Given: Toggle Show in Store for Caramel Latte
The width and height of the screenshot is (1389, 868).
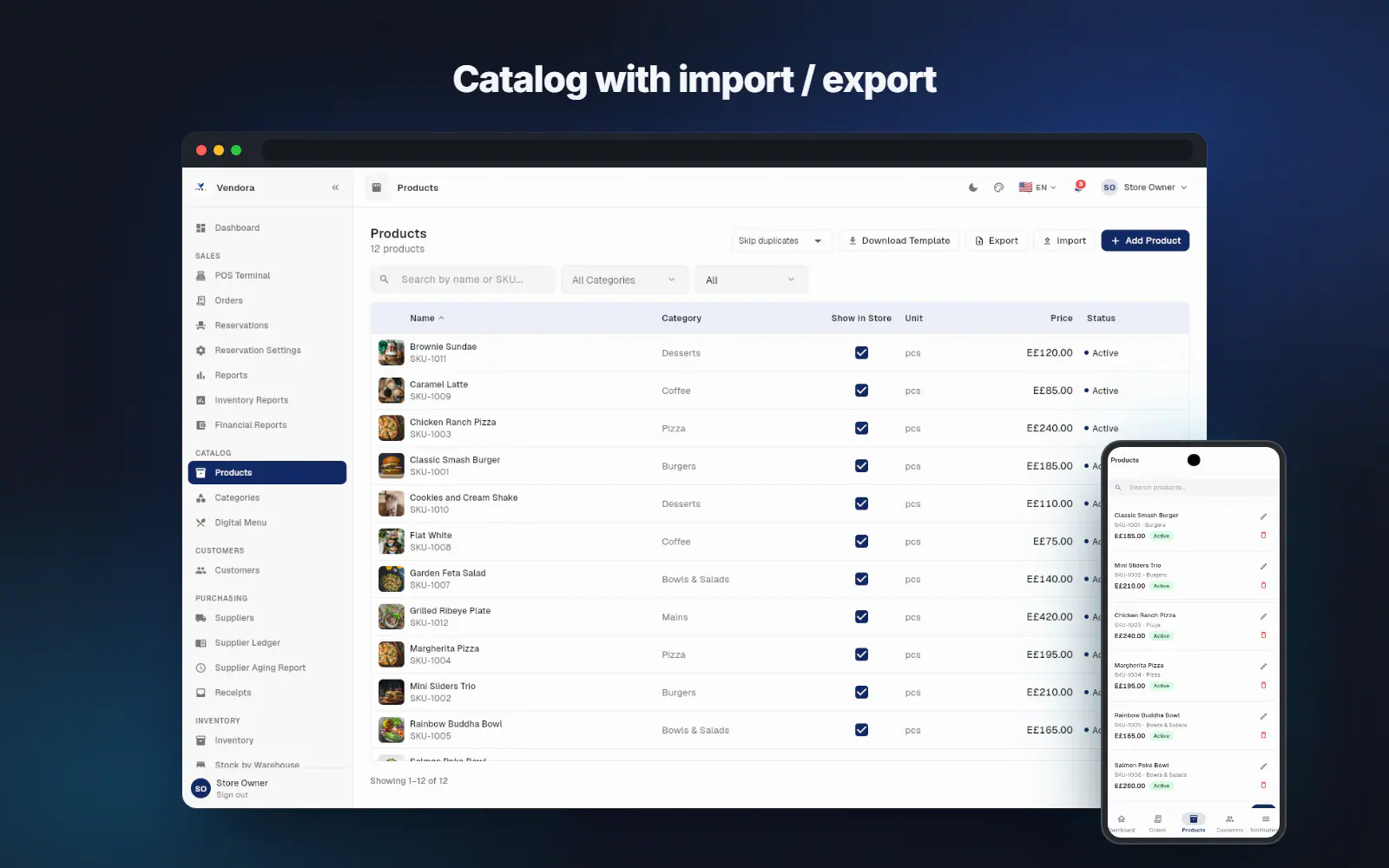Looking at the screenshot, I should (861, 391).
